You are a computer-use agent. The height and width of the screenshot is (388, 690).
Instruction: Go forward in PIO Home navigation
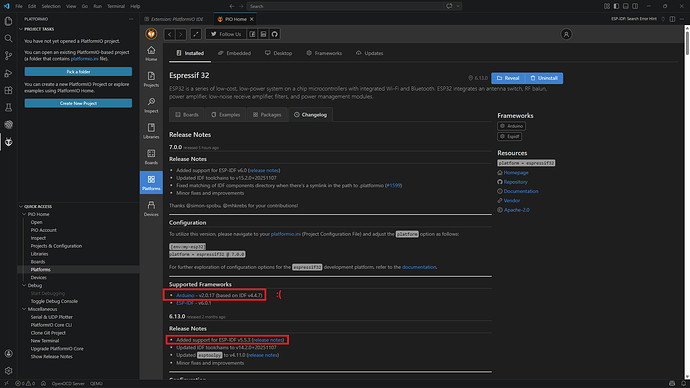point(181,34)
